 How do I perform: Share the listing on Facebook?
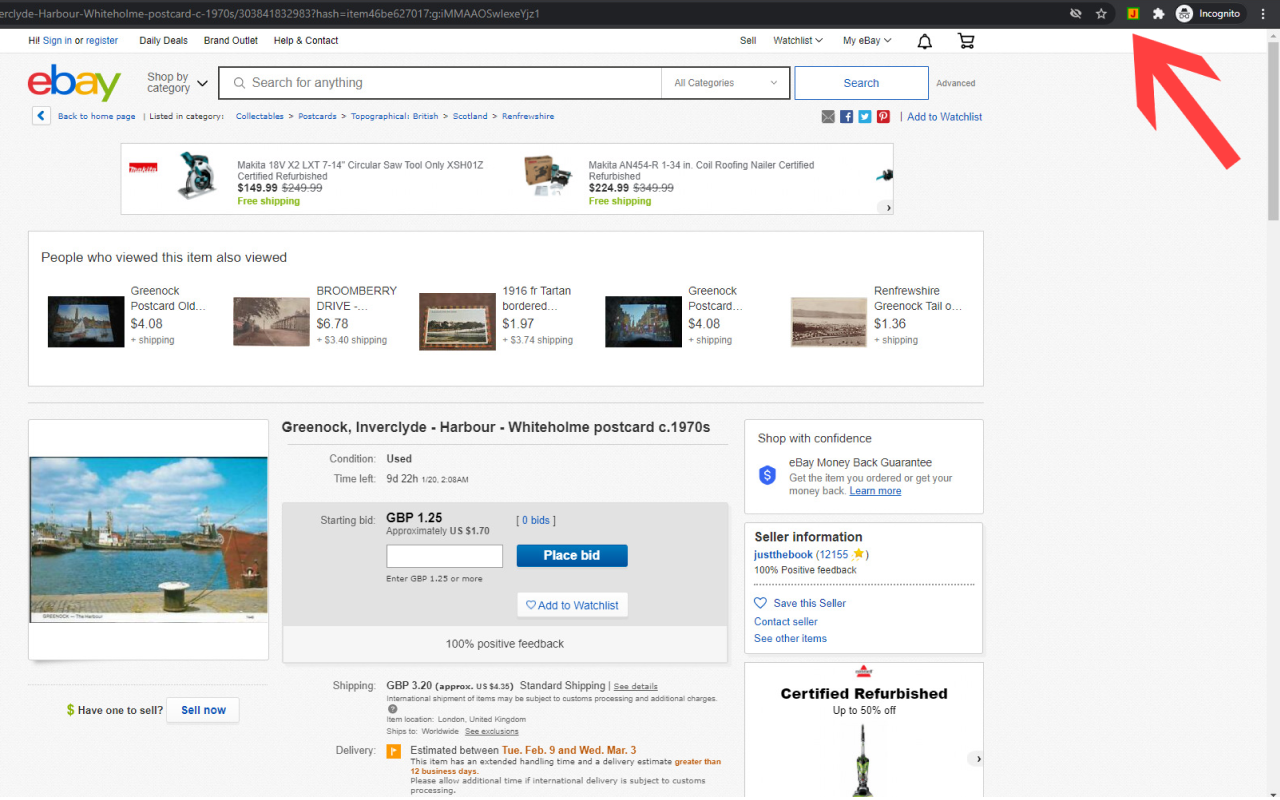tap(847, 117)
